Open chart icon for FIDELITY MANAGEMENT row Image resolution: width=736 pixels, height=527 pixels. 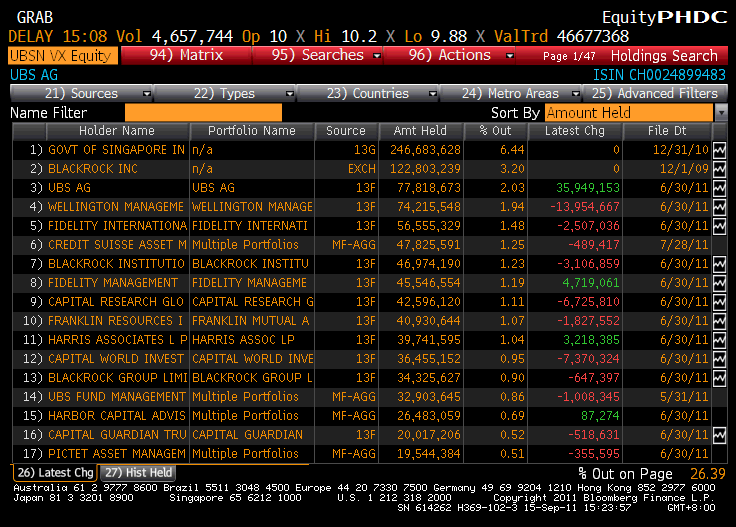point(719,283)
